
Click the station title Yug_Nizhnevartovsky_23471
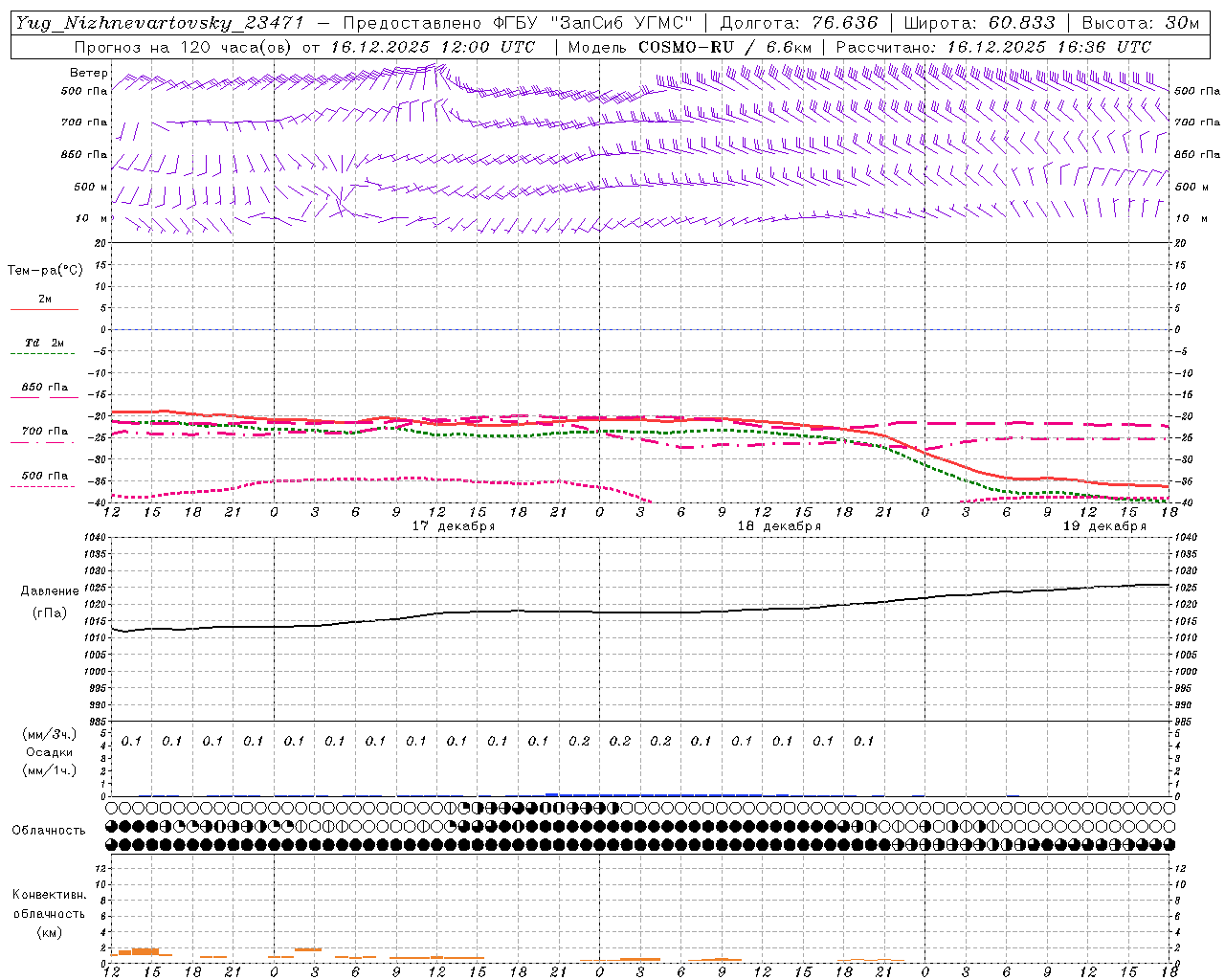click(x=160, y=23)
